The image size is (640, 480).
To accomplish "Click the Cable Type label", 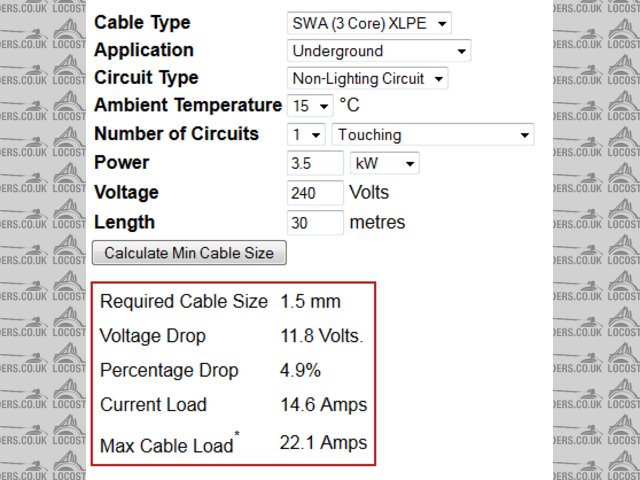I will coord(142,22).
